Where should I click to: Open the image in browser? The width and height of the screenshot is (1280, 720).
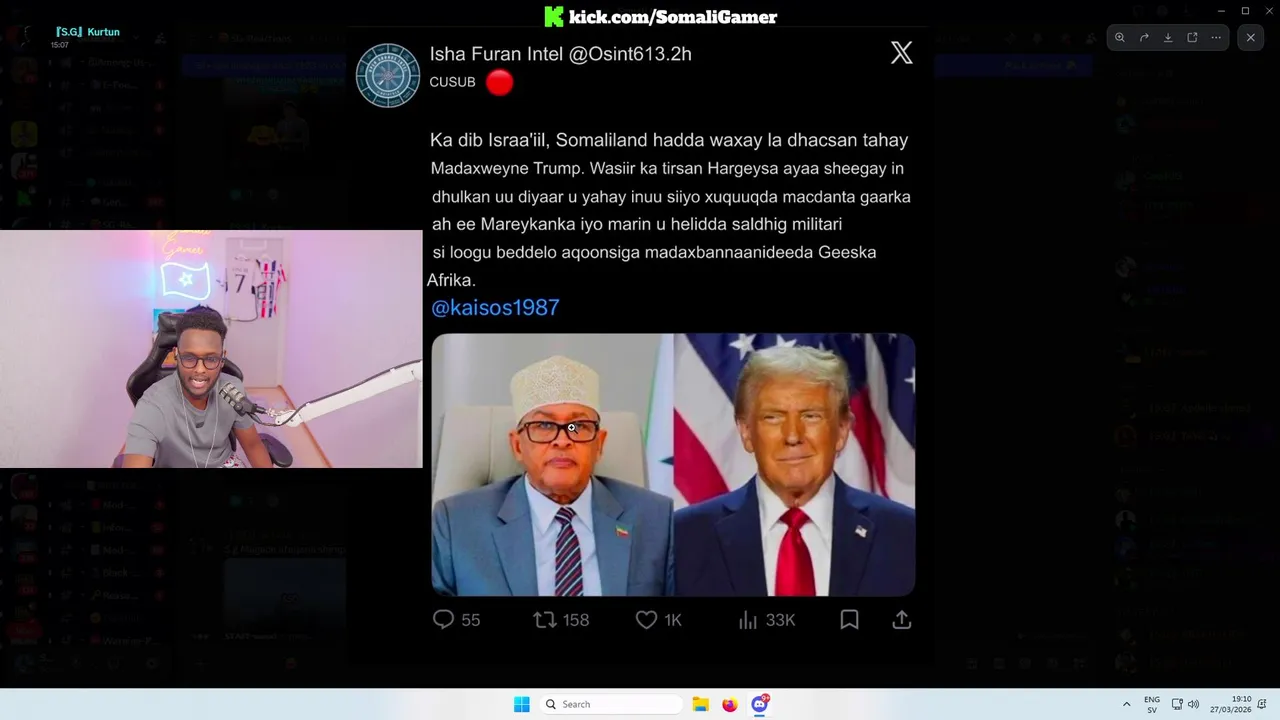1192,38
